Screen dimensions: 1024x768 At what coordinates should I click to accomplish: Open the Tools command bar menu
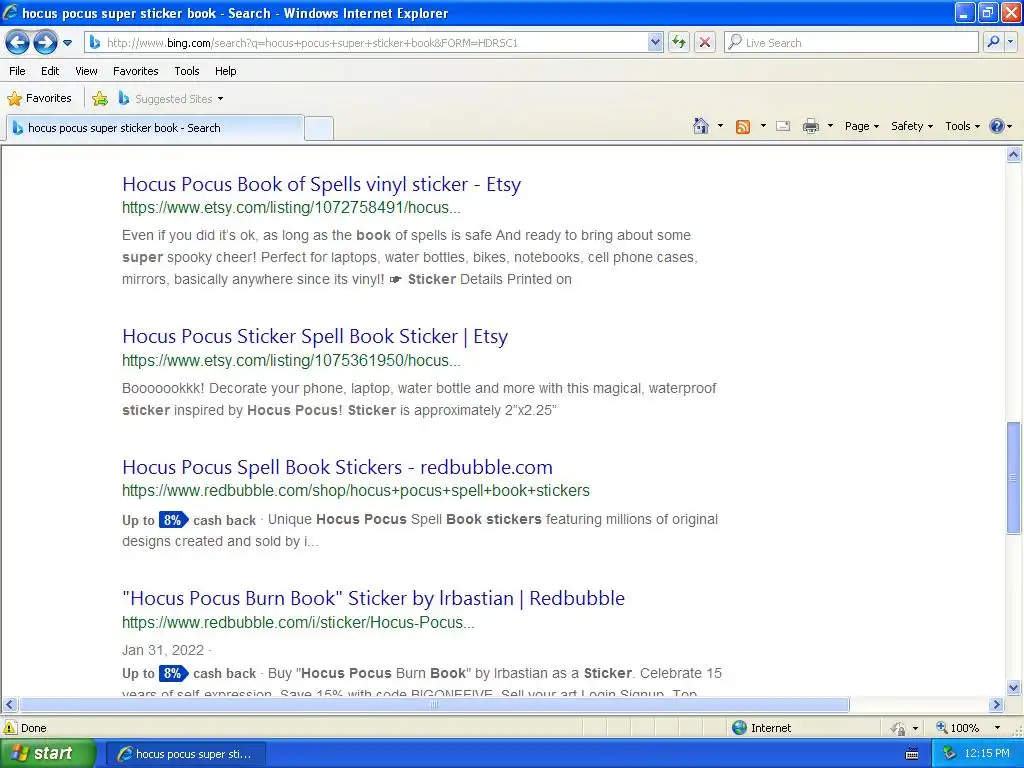pyautogui.click(x=963, y=126)
